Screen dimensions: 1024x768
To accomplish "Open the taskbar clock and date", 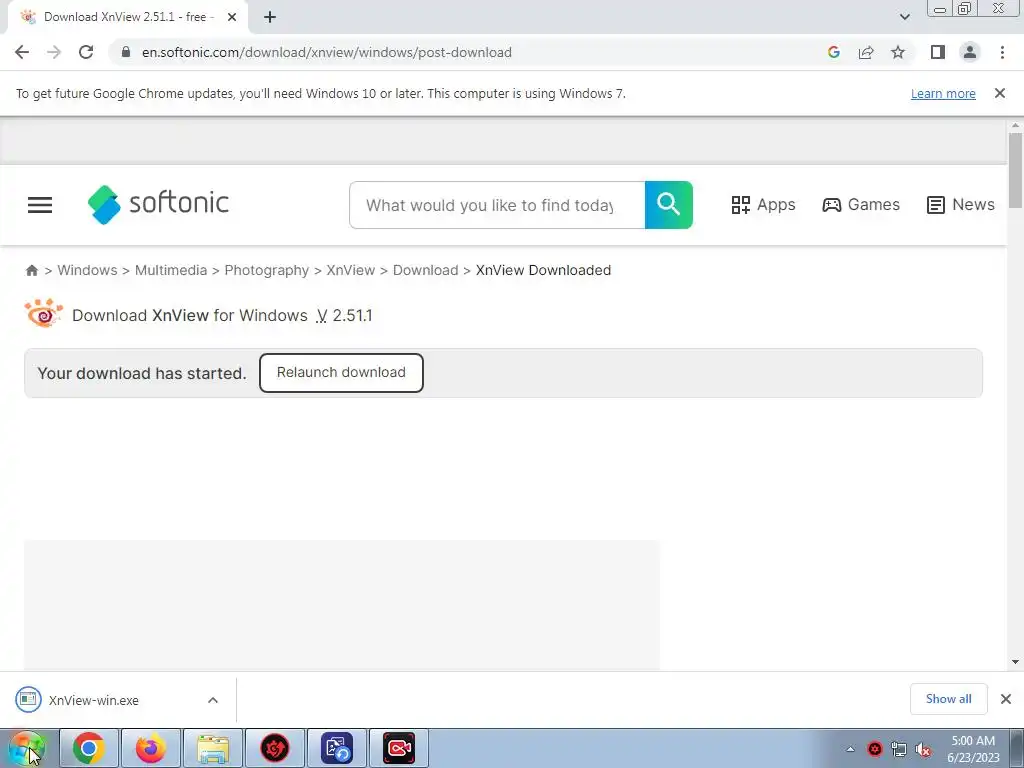I will (973, 749).
